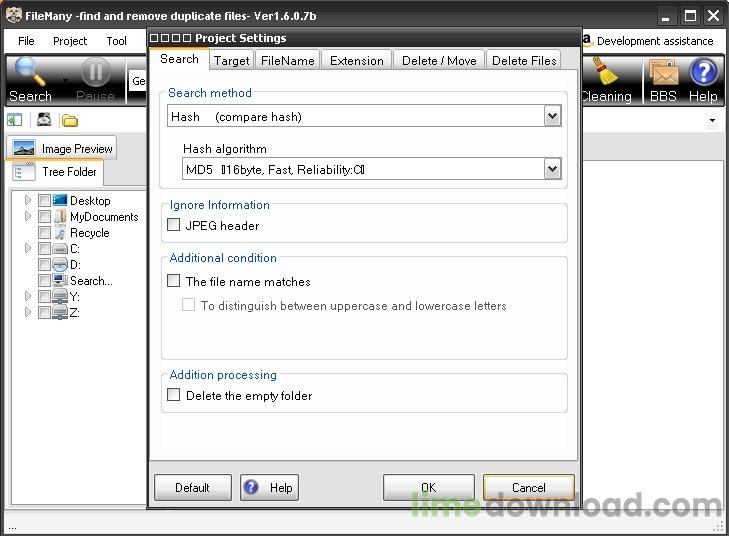This screenshot has height=536, width=729.
Task: Check the MyDocuments checkbox
Action: click(44, 217)
